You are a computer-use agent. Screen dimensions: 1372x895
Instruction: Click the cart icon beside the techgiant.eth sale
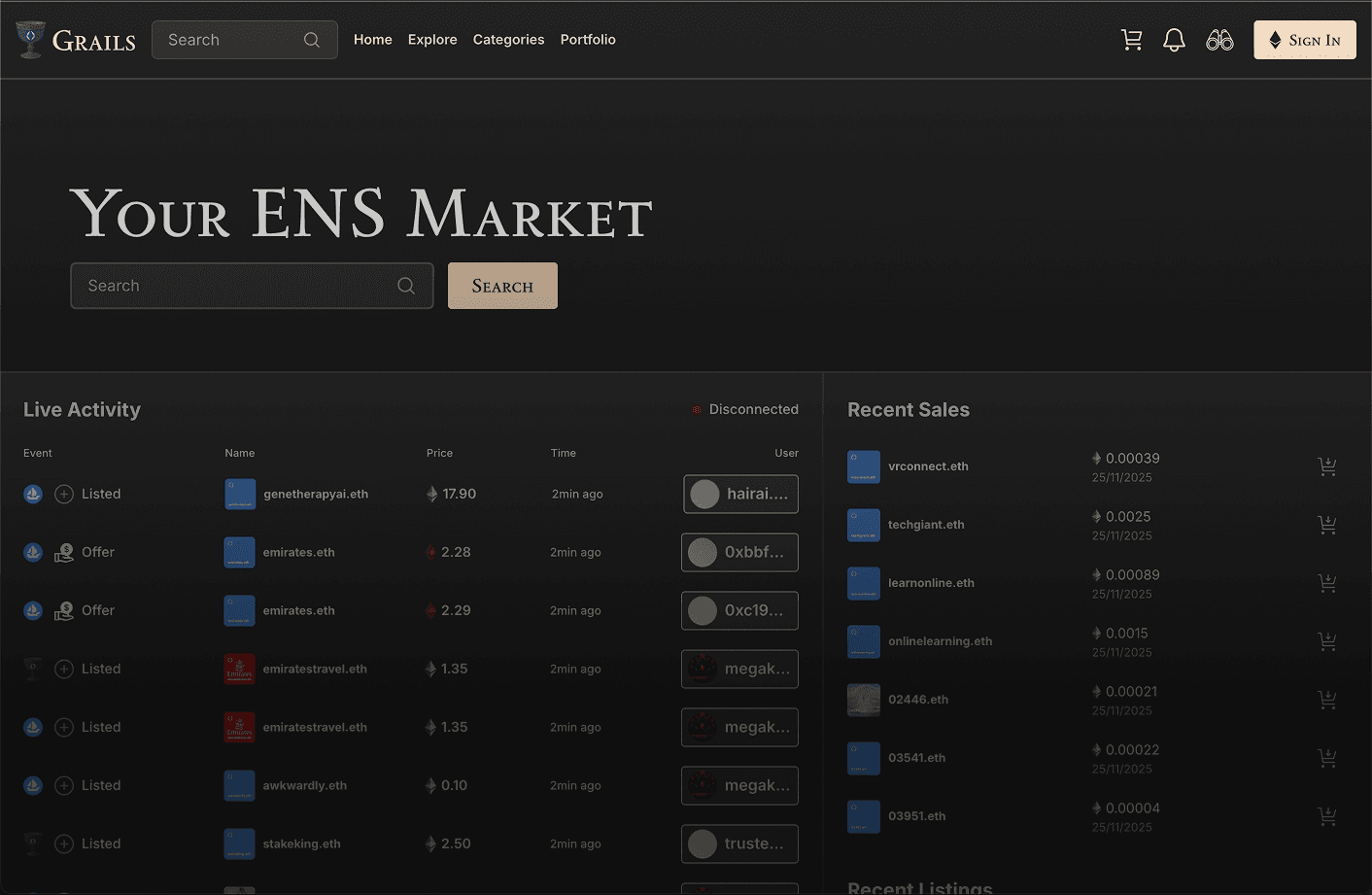pos(1327,525)
